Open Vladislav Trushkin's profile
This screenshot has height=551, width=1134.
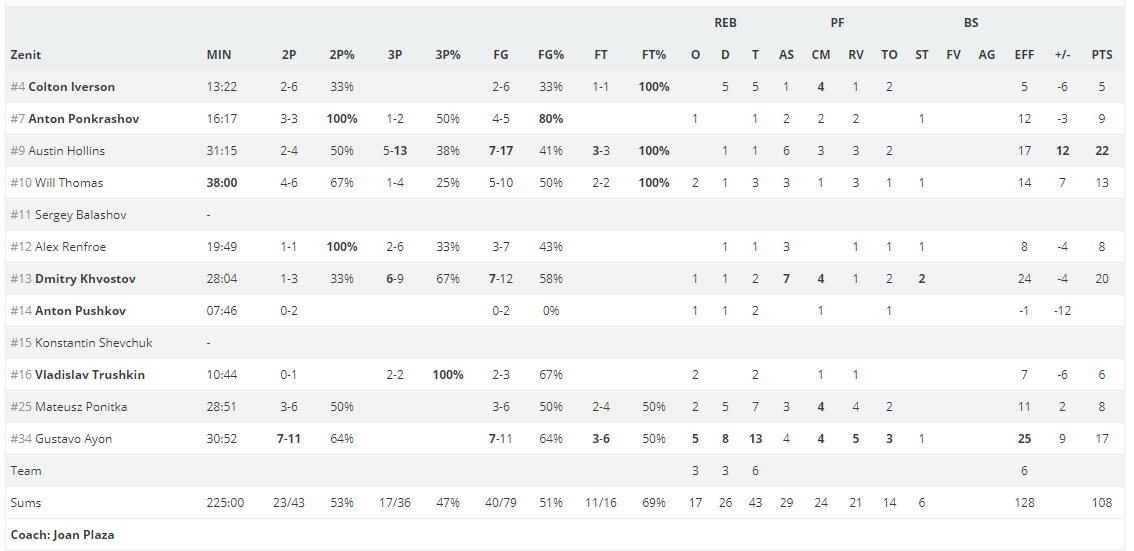pyautogui.click(x=90, y=375)
